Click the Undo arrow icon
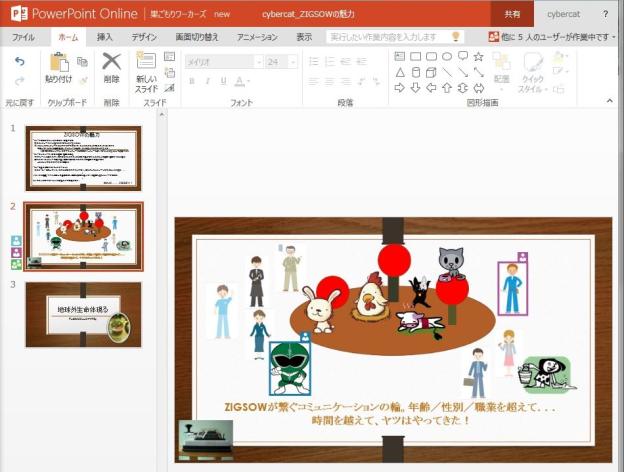Image resolution: width=624 pixels, height=472 pixels. (x=20, y=61)
